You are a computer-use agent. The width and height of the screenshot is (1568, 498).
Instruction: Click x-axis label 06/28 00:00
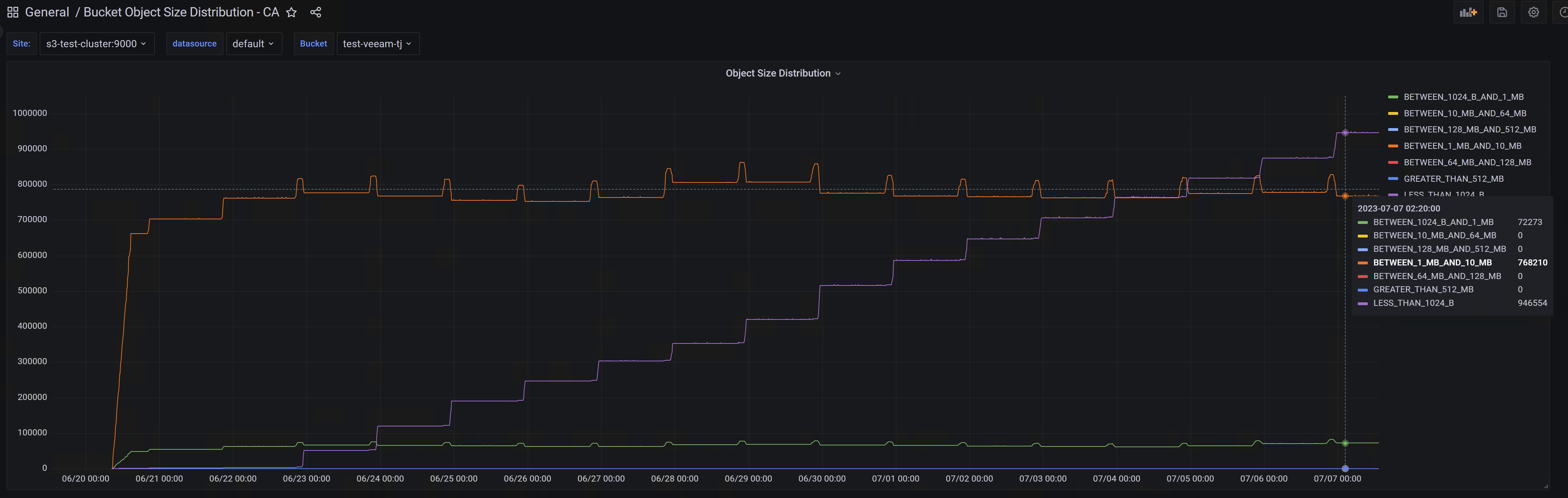click(x=675, y=479)
